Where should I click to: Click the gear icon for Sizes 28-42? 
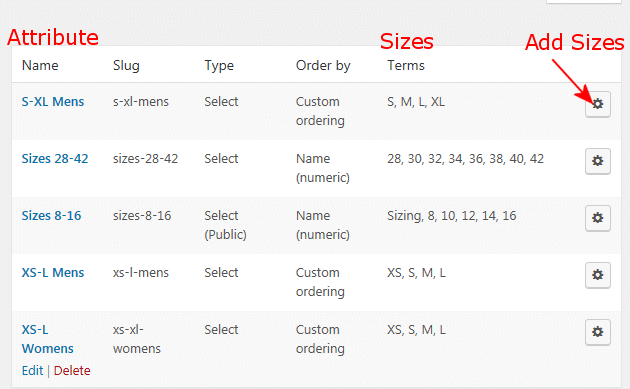(597, 161)
